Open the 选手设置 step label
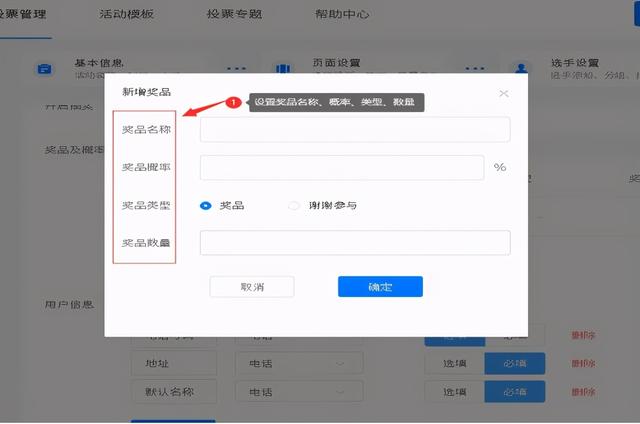The height and width of the screenshot is (424, 640). pyautogui.click(x=575, y=63)
